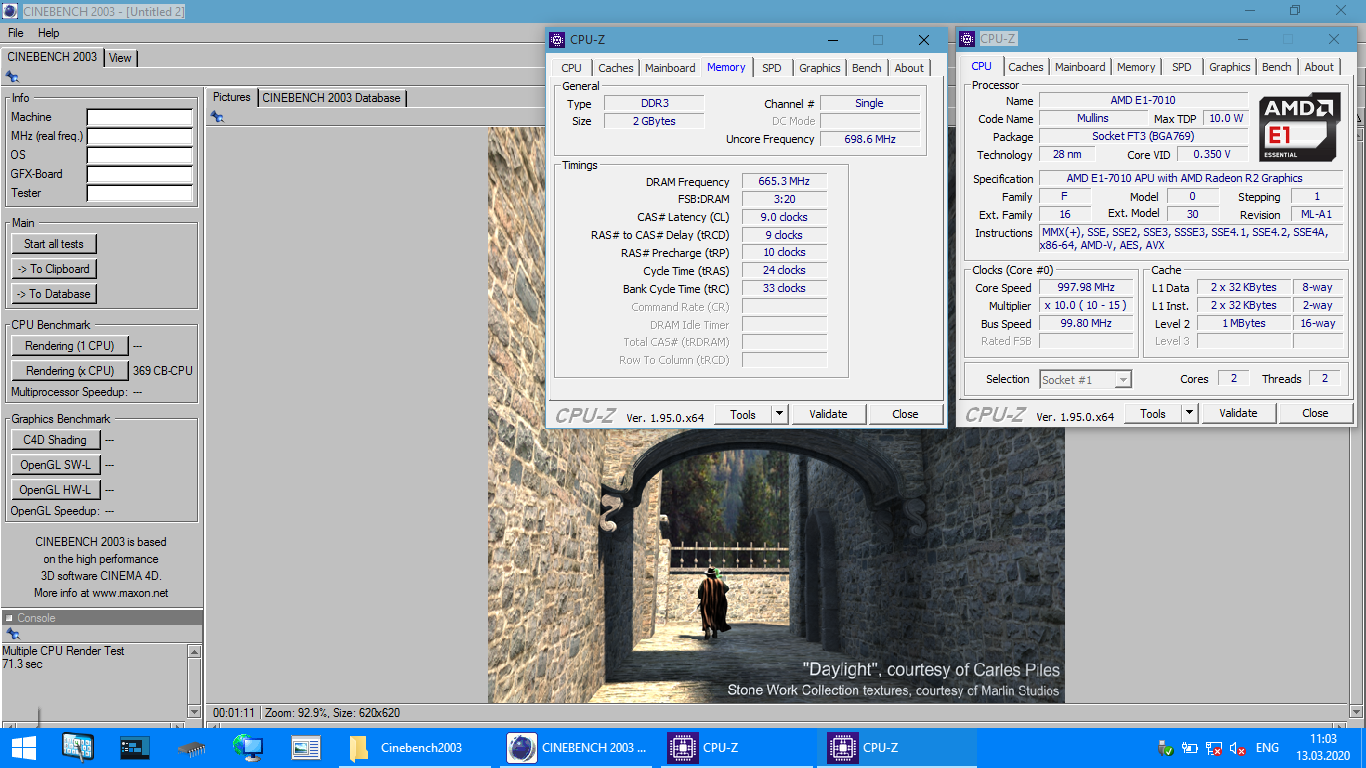Click the 369 CB-CPU result
This screenshot has height=768, width=1366.
coord(163,371)
